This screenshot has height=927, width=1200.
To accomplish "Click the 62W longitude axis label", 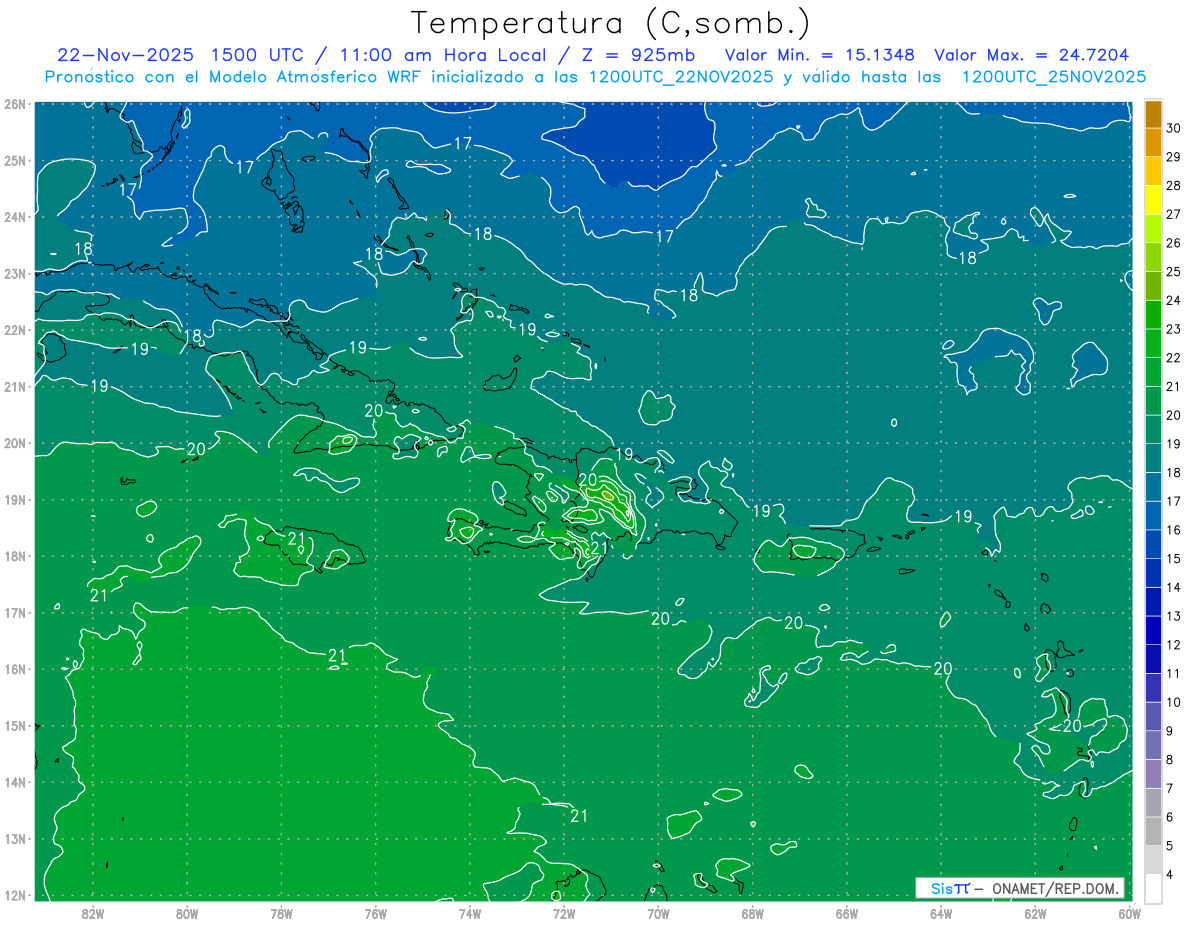I will [x=1035, y=913].
